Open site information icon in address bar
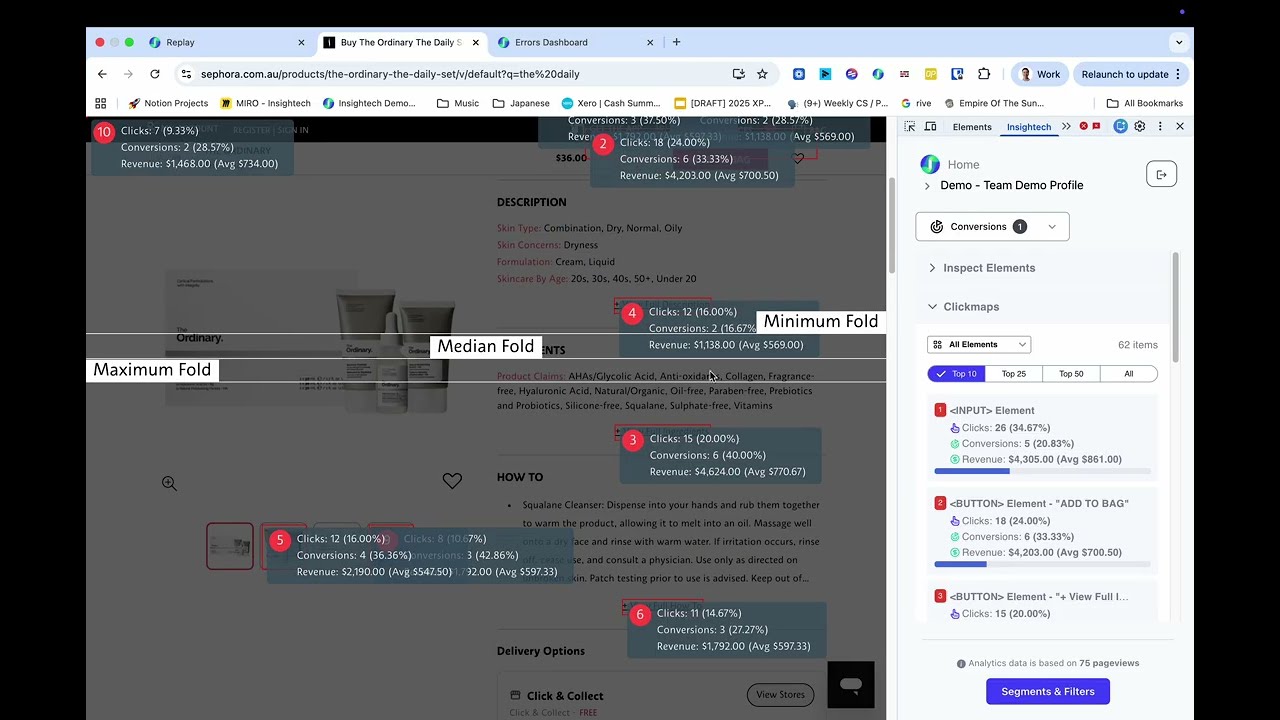The width and height of the screenshot is (1280, 720). pyautogui.click(x=186, y=74)
